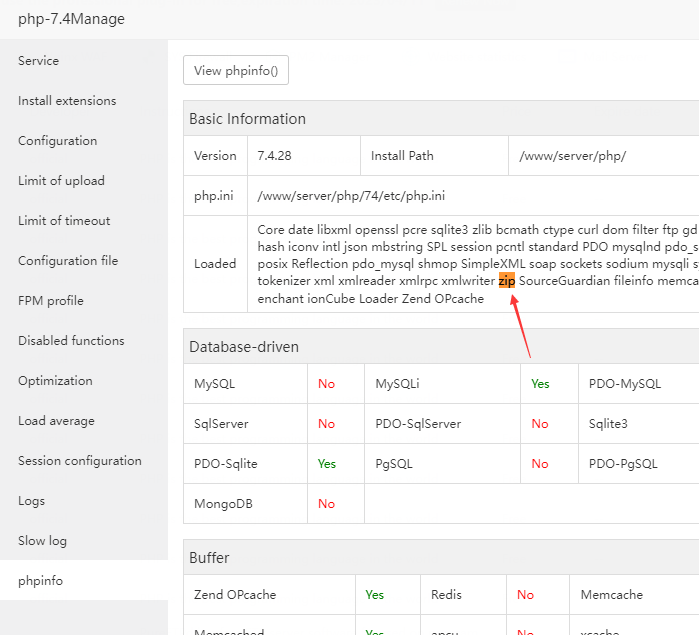This screenshot has height=635, width=699.
Task: Open Session configuration settings
Action: click(80, 461)
